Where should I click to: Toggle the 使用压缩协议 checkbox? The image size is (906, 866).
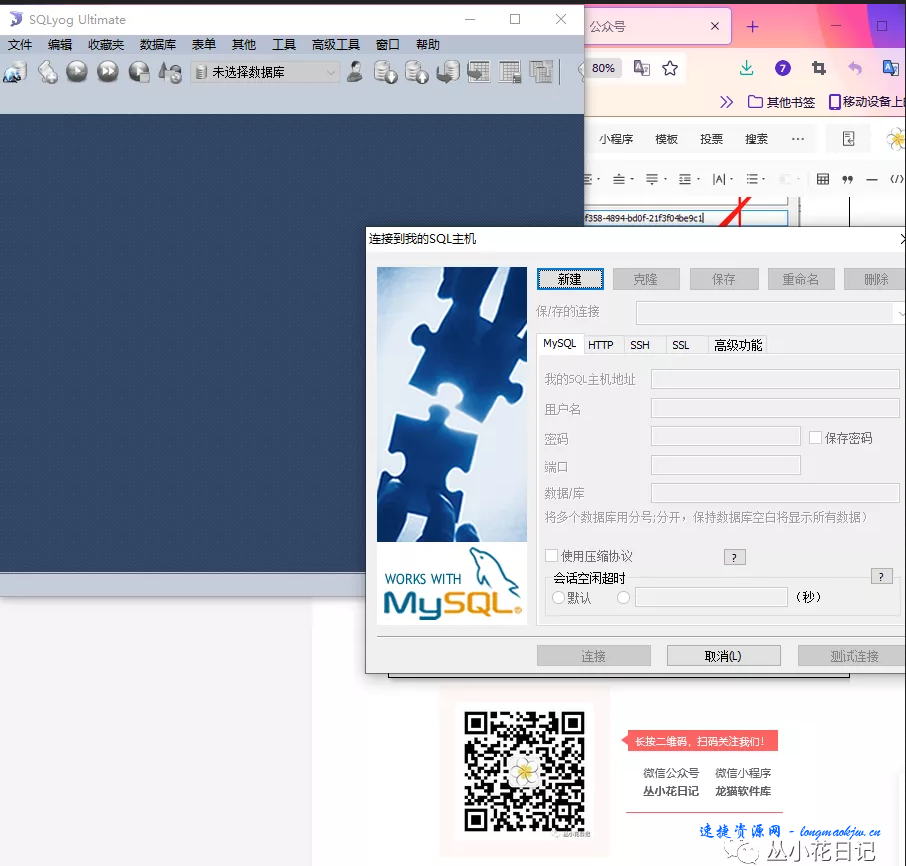pos(551,555)
